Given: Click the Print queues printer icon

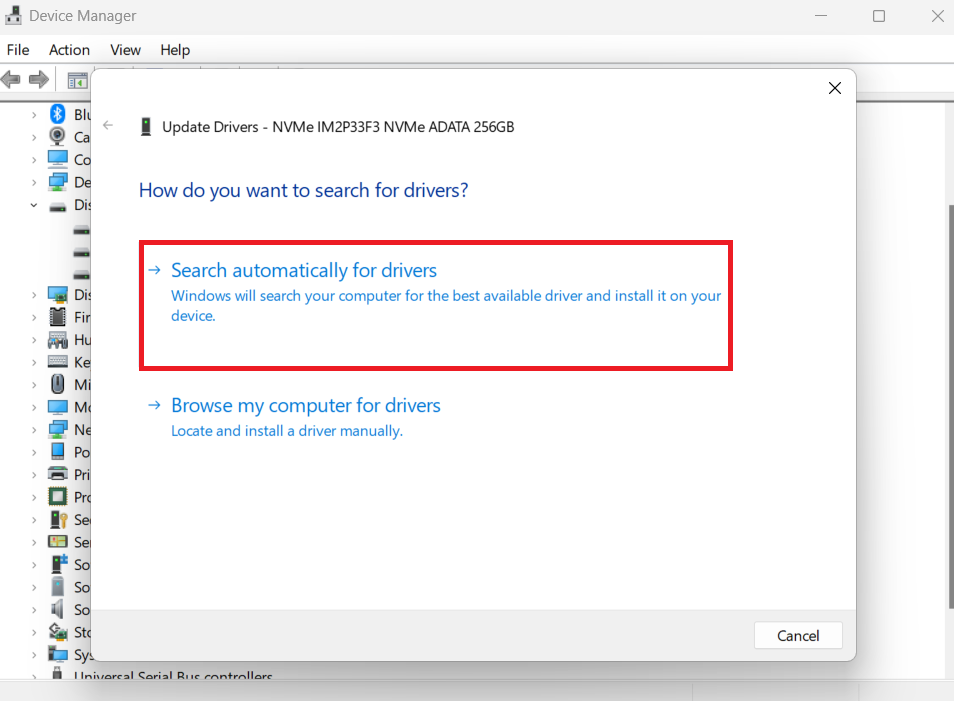Looking at the screenshot, I should [x=58, y=474].
